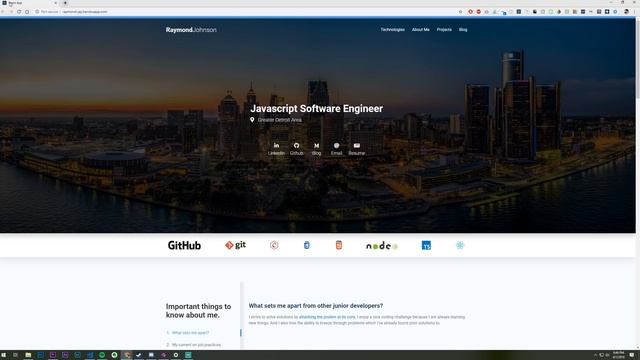Click 'Important things to know about me.' heading
The image size is (640, 360).
click(x=198, y=311)
